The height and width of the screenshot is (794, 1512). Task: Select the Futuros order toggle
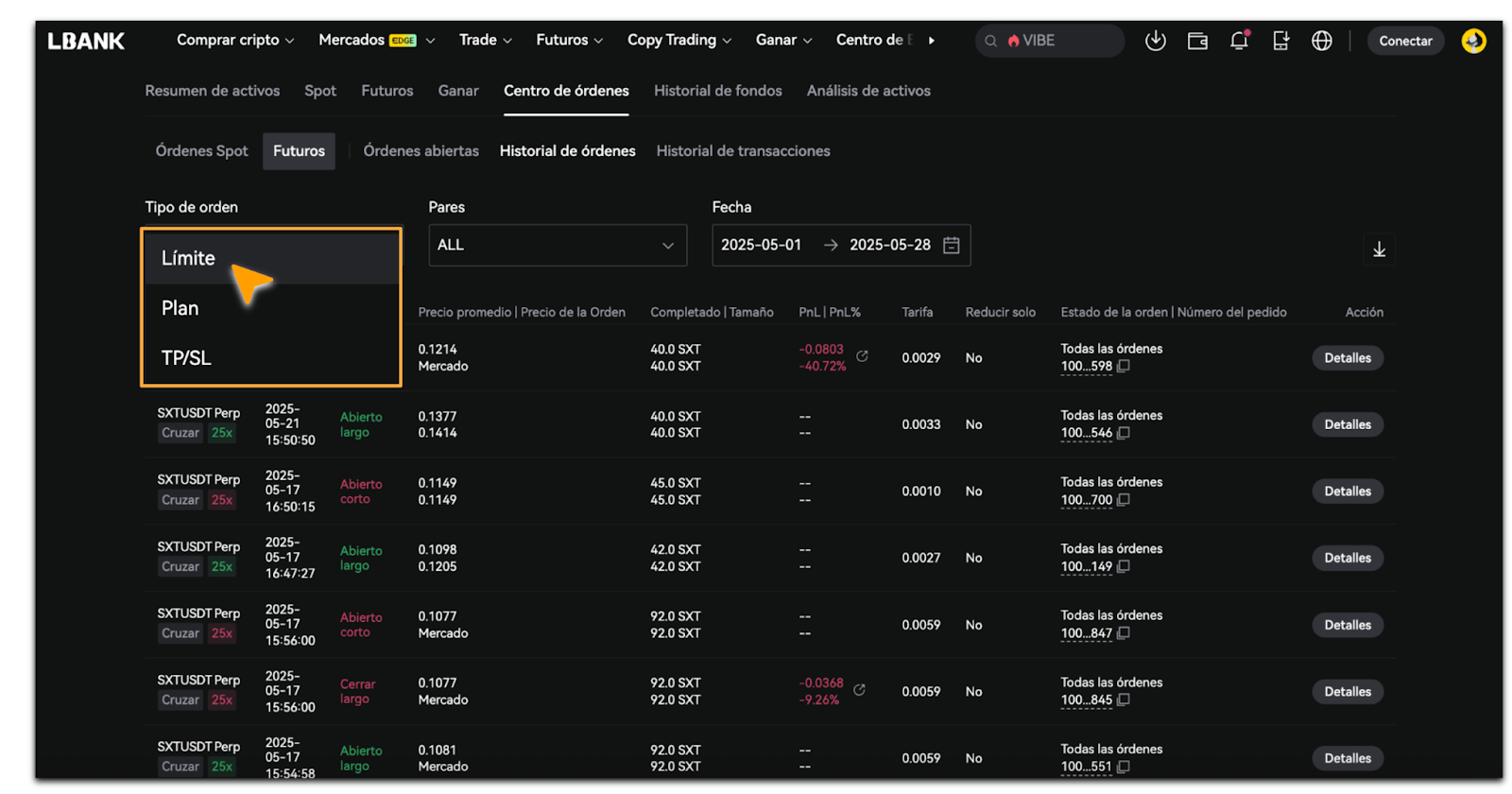click(299, 151)
